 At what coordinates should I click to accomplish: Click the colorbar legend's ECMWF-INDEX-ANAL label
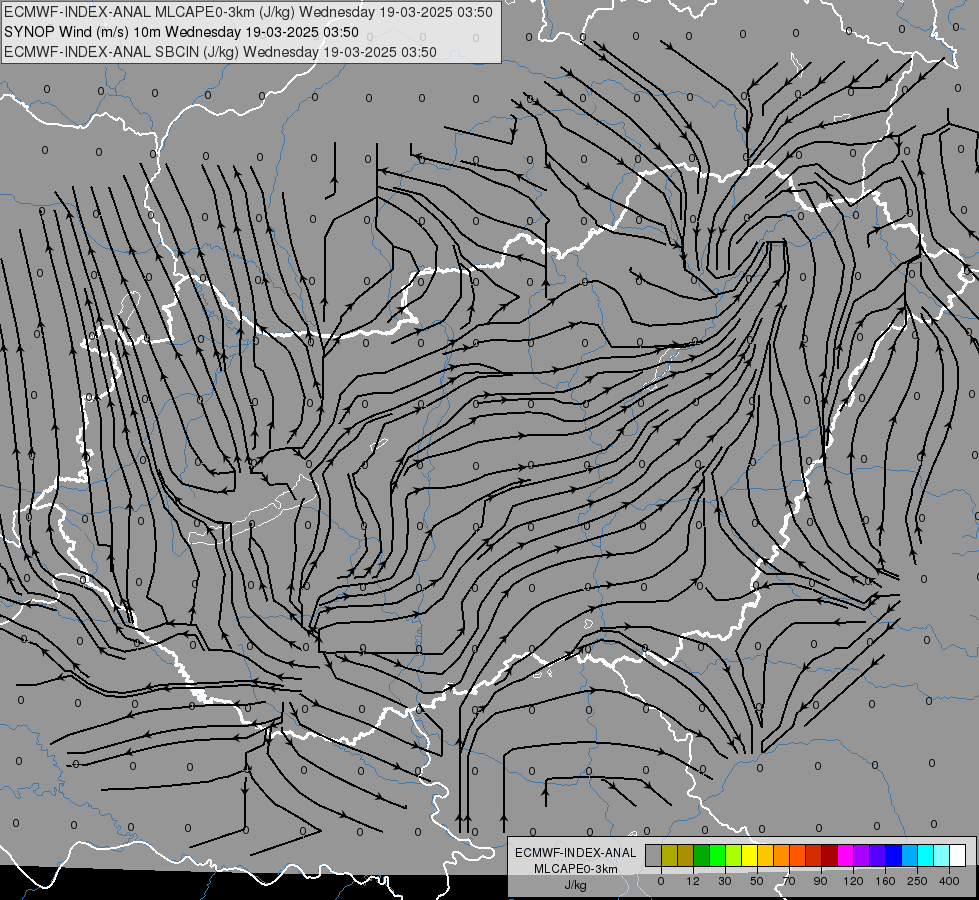576,853
